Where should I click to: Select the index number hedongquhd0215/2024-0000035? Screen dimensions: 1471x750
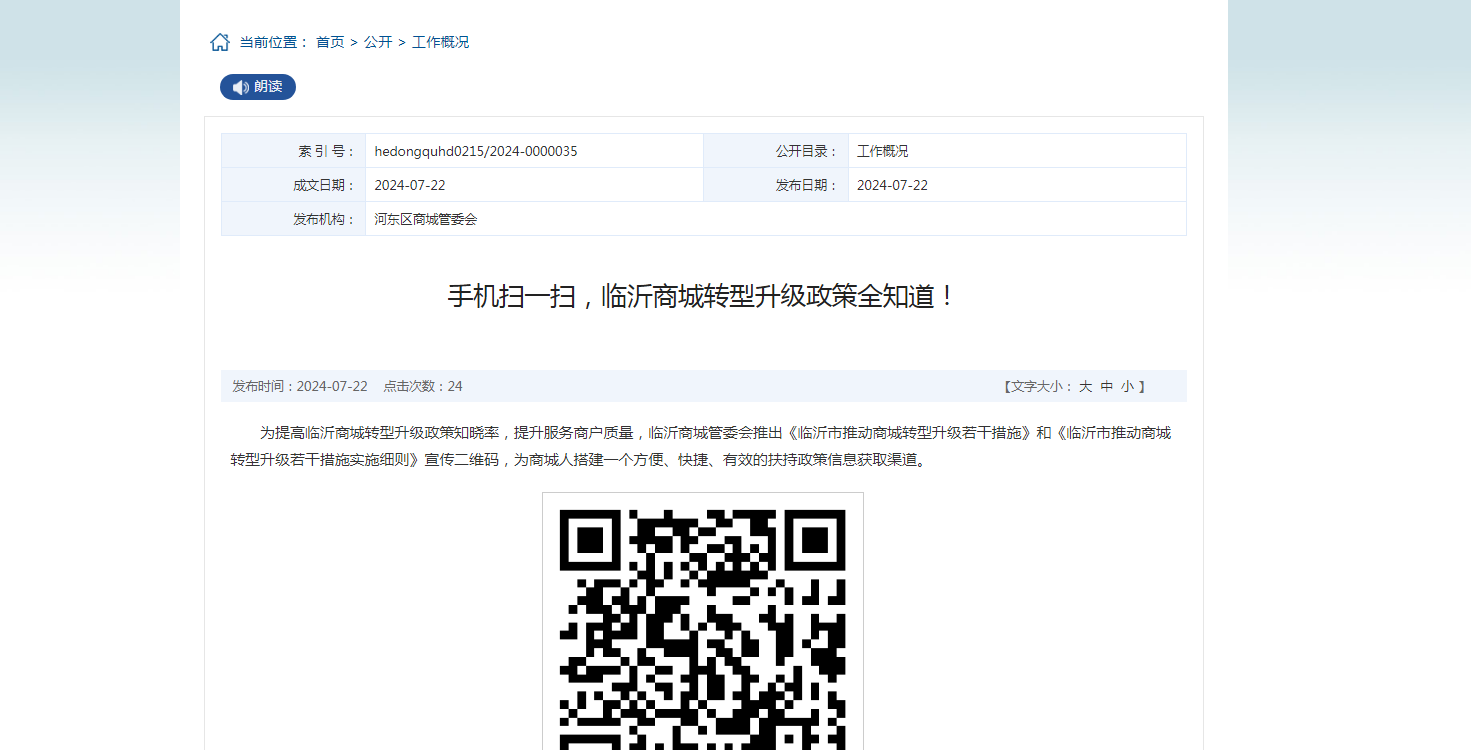click(476, 151)
